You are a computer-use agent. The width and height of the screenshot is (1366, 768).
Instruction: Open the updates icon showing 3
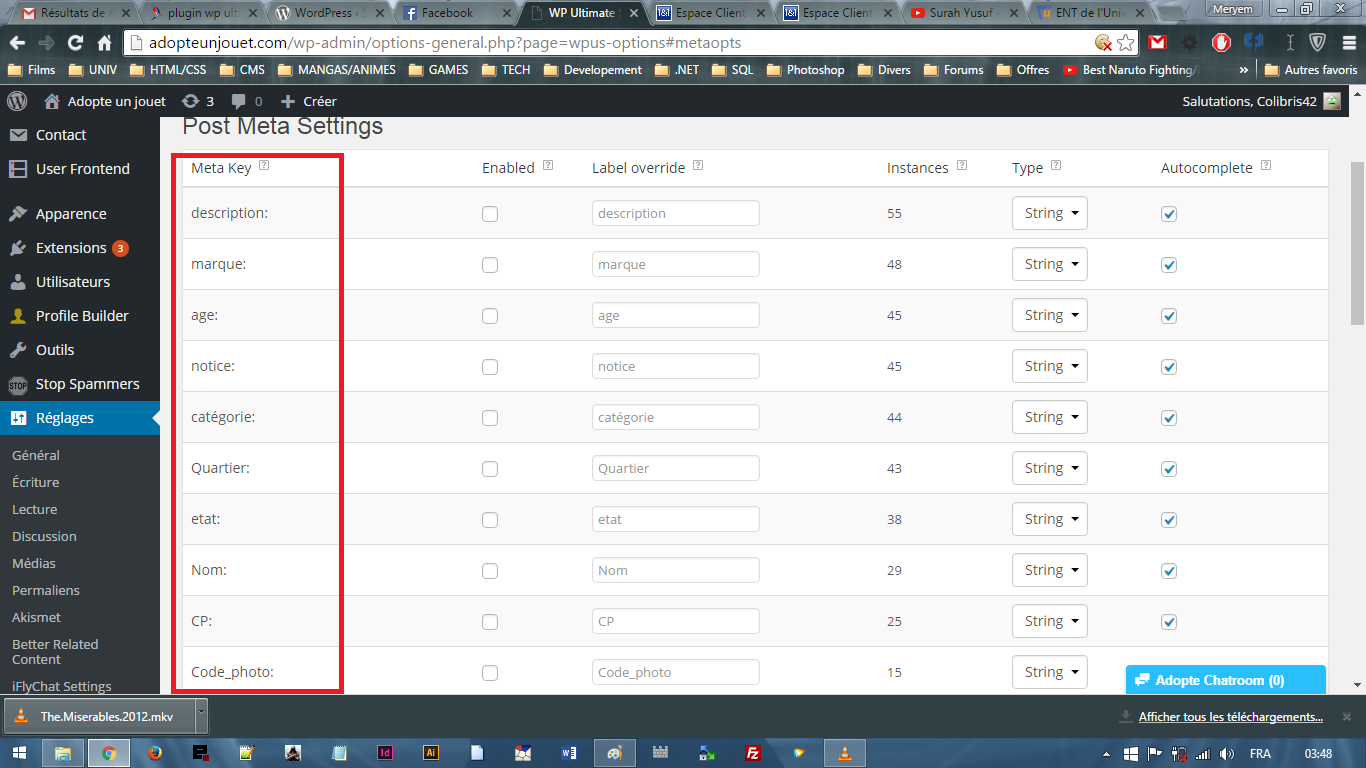pyautogui.click(x=190, y=101)
